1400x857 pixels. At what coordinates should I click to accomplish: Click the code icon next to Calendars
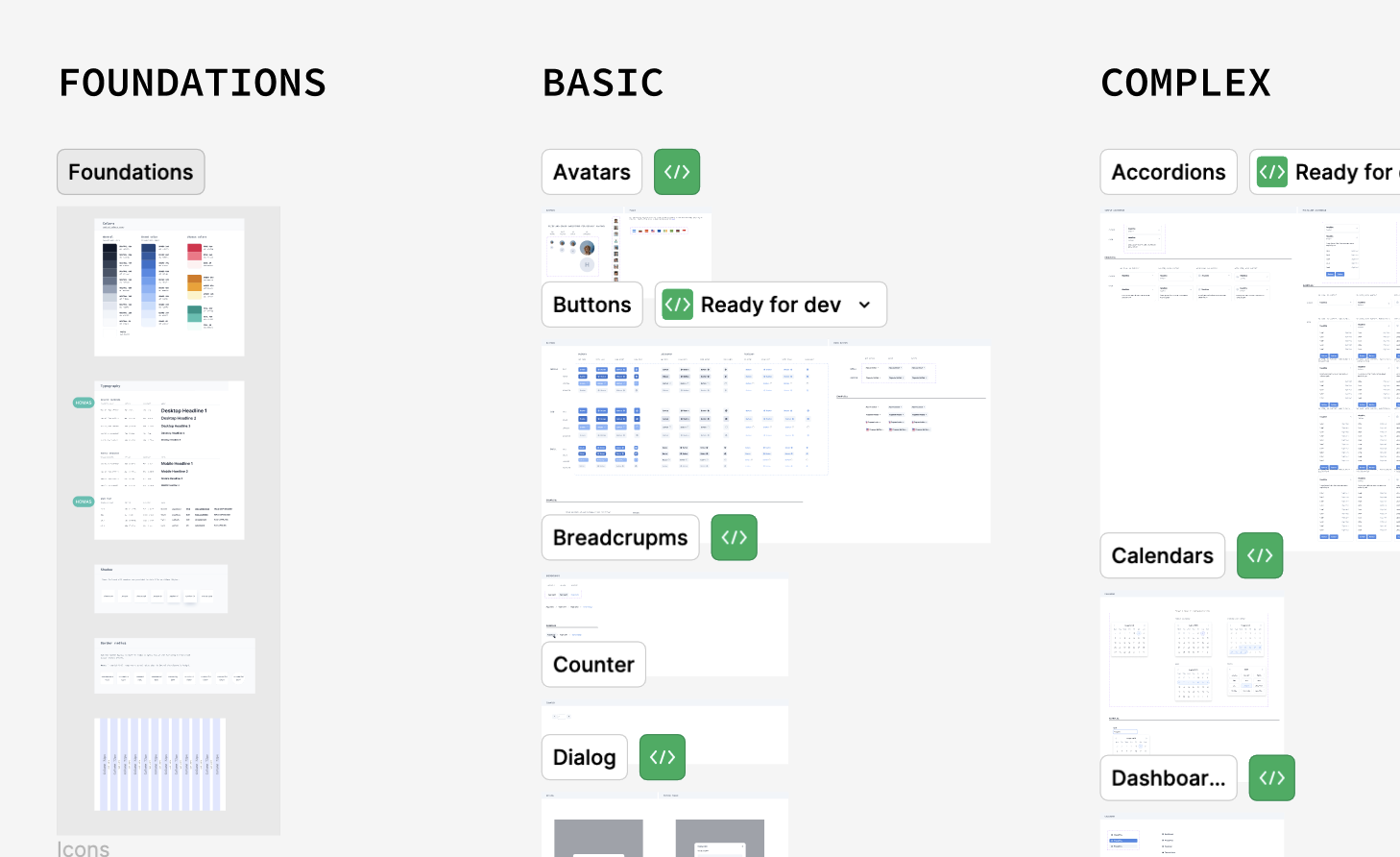coord(1260,555)
